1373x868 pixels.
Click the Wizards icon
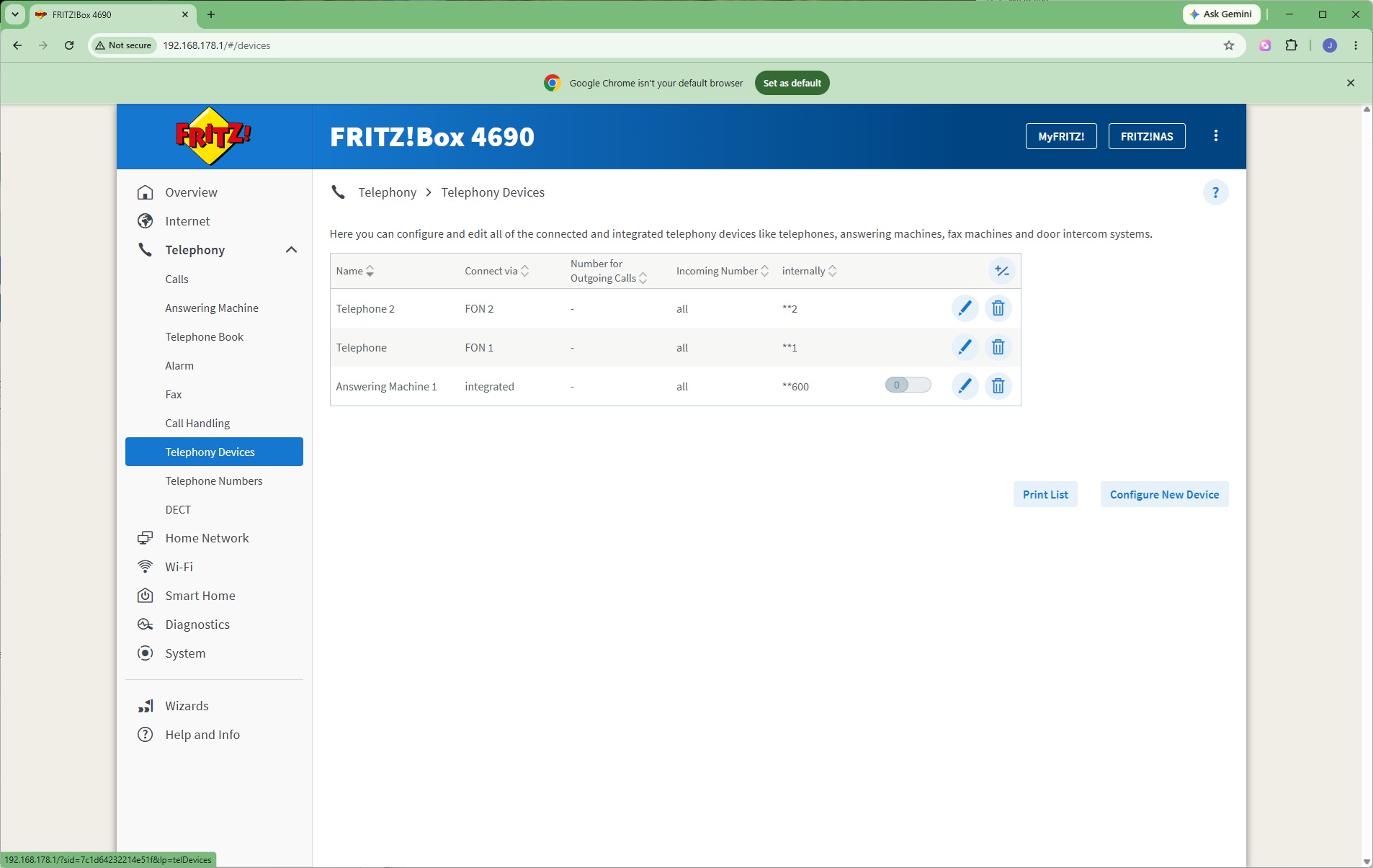pyautogui.click(x=146, y=706)
